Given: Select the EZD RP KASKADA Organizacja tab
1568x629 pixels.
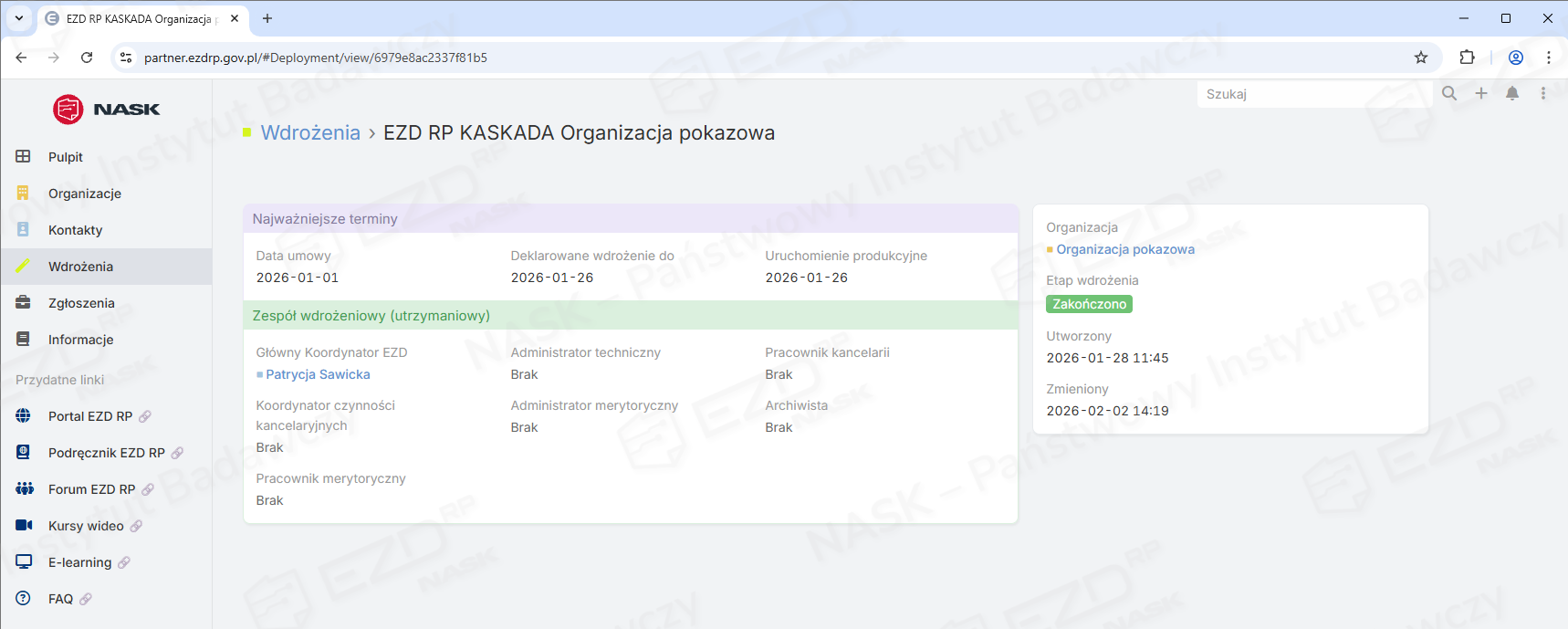Looking at the screenshot, I should (142, 18).
